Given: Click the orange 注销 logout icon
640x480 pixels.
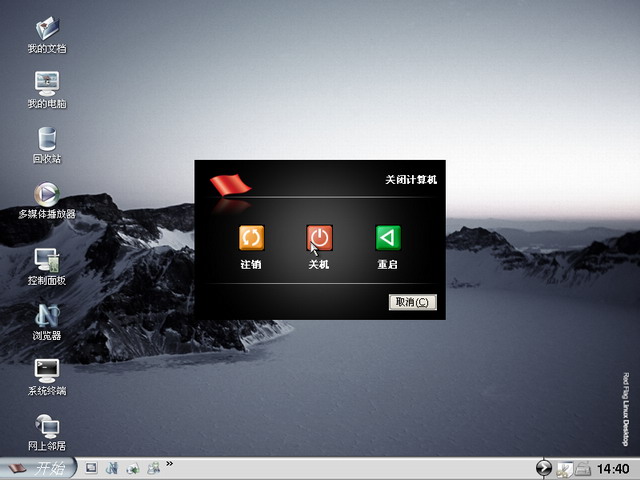Looking at the screenshot, I should point(251,238).
